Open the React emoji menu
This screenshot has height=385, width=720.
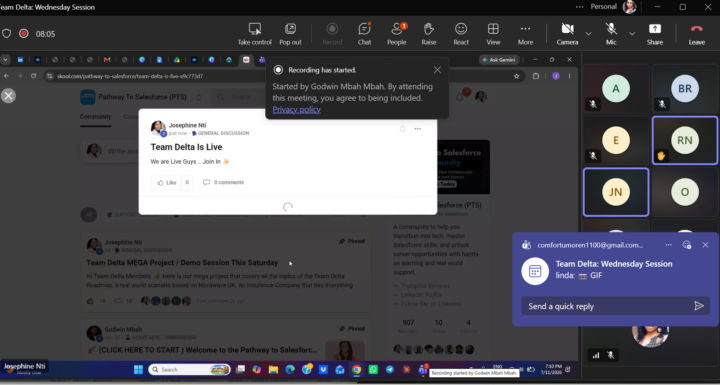pyautogui.click(x=461, y=34)
